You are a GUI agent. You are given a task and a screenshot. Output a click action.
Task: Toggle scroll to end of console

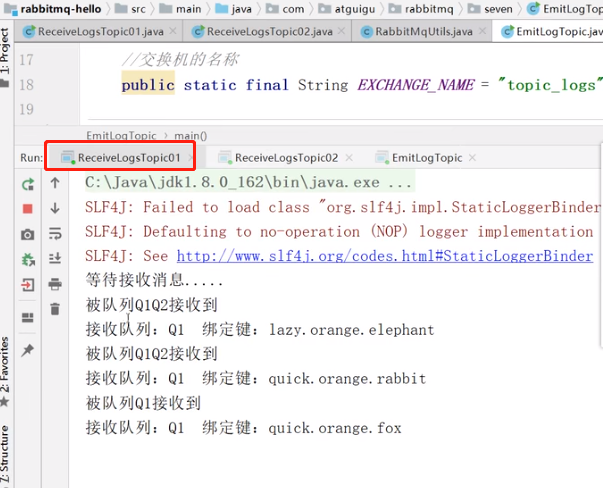[x=55, y=258]
